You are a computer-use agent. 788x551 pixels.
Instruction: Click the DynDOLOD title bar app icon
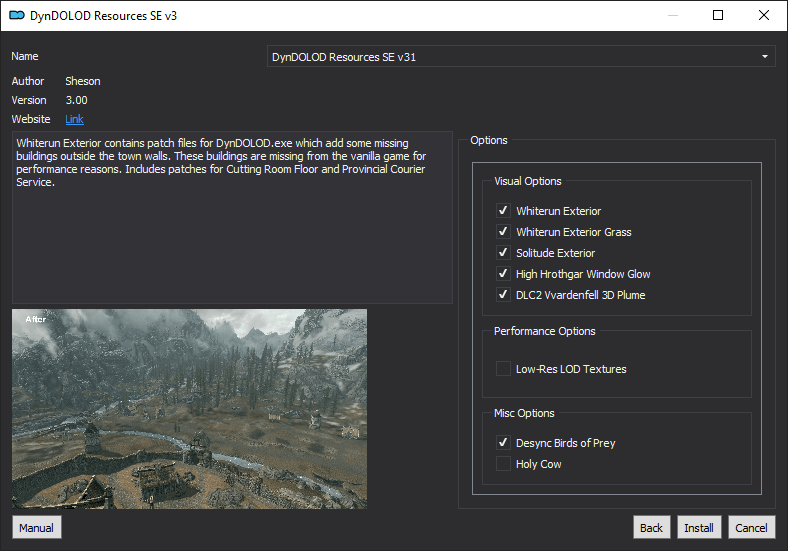[17, 16]
